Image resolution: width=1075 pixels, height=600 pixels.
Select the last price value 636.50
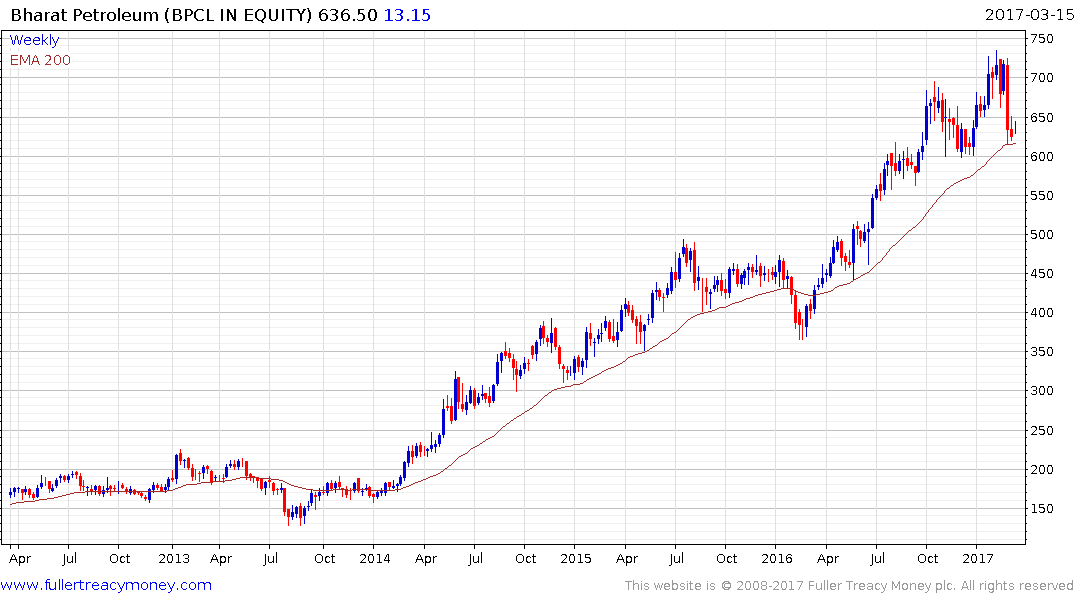point(348,15)
